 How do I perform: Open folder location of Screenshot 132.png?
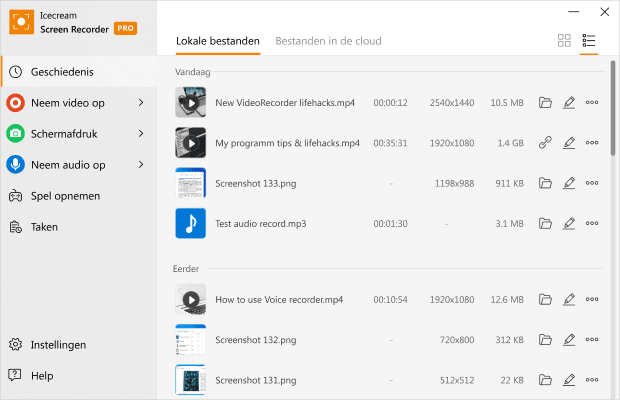click(x=545, y=340)
